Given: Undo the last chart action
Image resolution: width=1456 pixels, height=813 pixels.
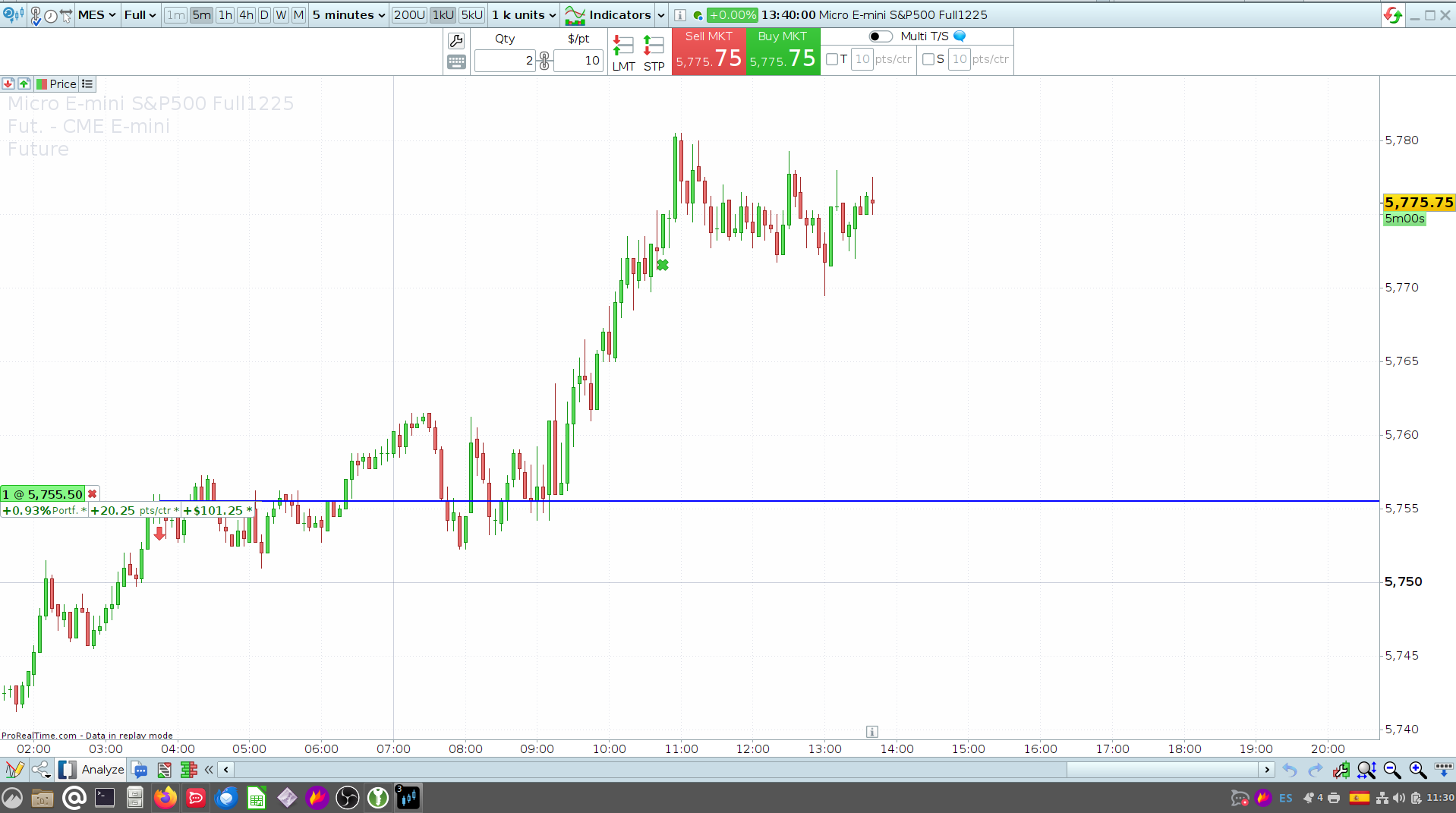Looking at the screenshot, I should pyautogui.click(x=1290, y=770).
